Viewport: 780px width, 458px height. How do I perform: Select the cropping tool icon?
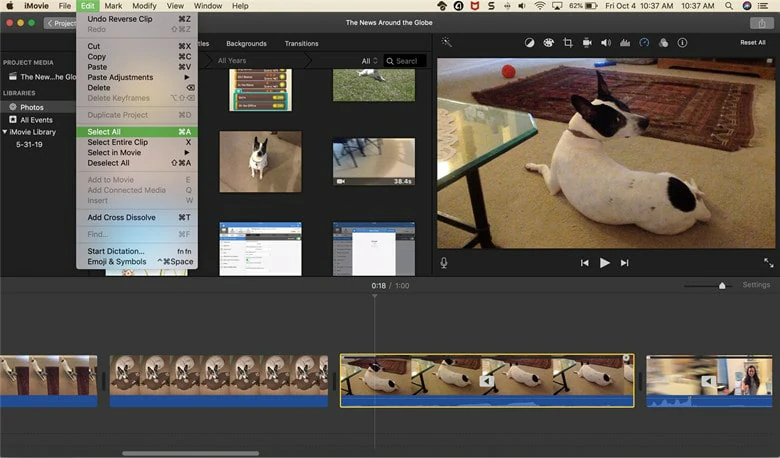(568, 43)
